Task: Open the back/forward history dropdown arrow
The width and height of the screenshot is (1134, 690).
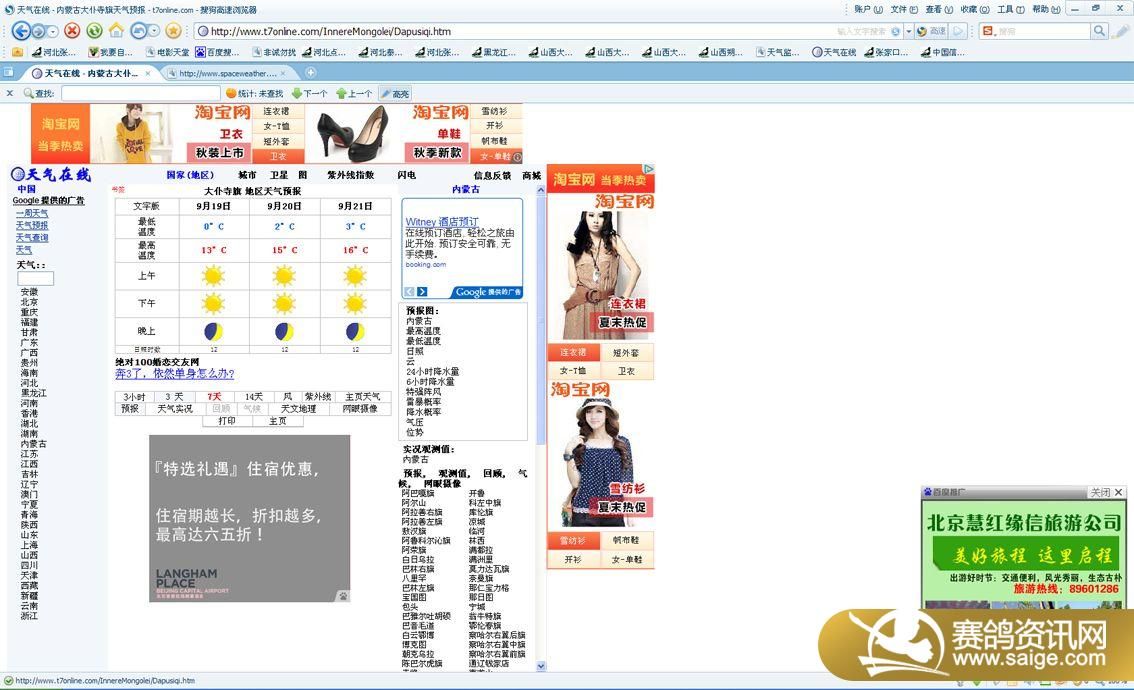Action: (x=52, y=31)
